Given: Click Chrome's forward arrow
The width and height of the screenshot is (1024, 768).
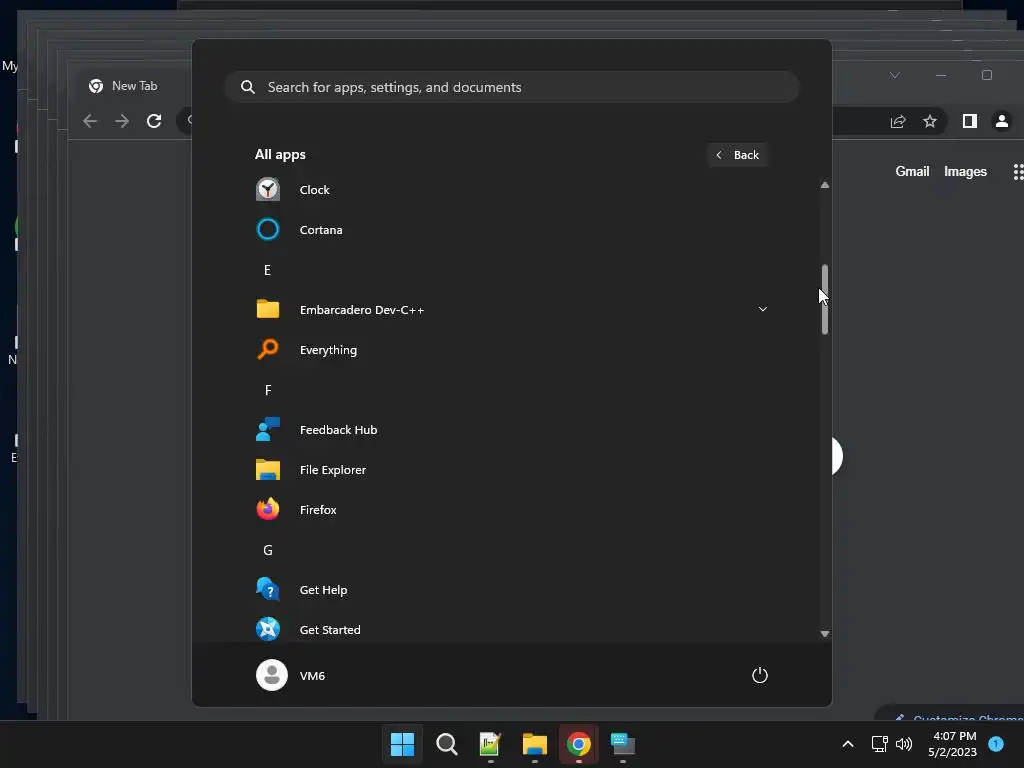Looking at the screenshot, I should coord(122,121).
